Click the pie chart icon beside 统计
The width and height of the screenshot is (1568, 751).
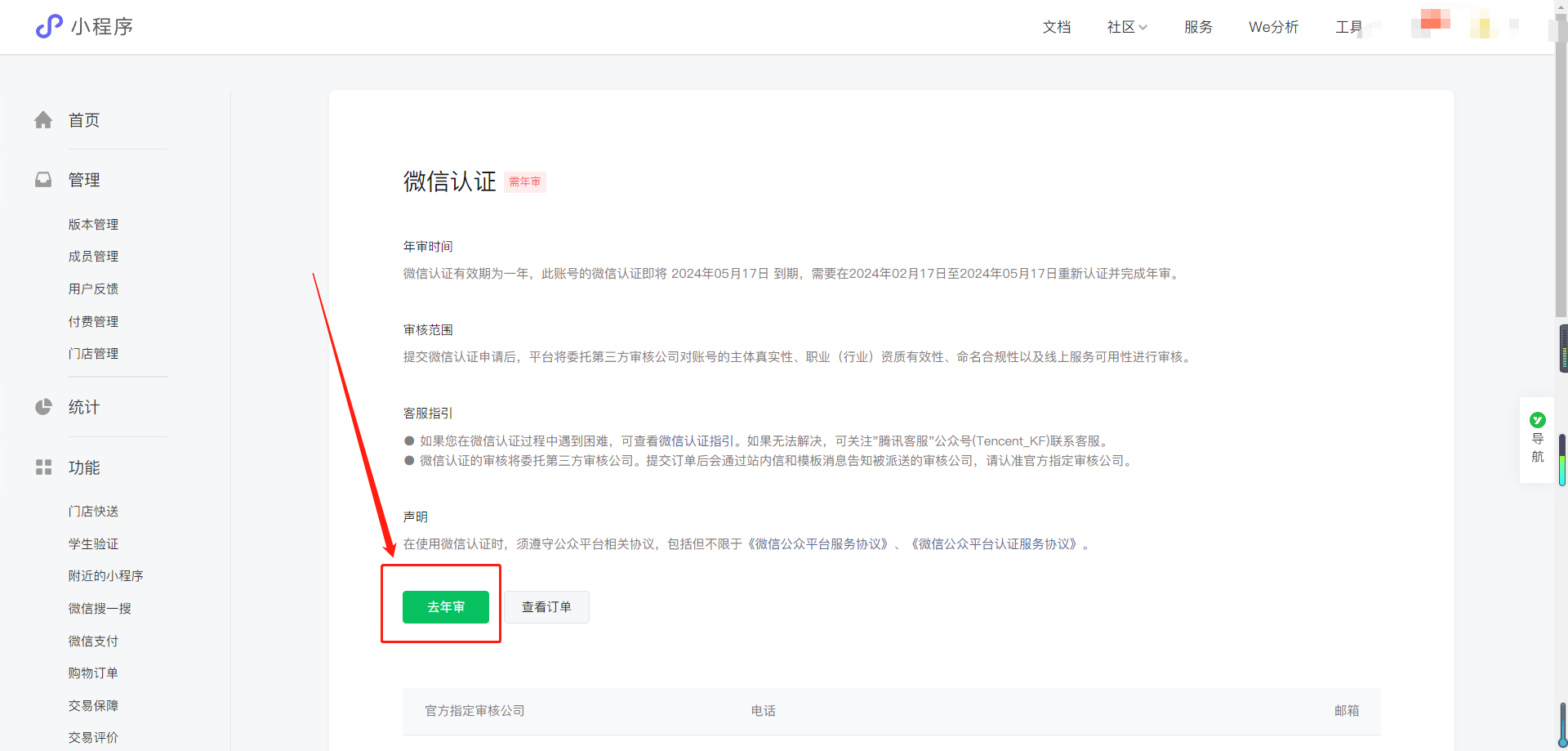(x=43, y=407)
